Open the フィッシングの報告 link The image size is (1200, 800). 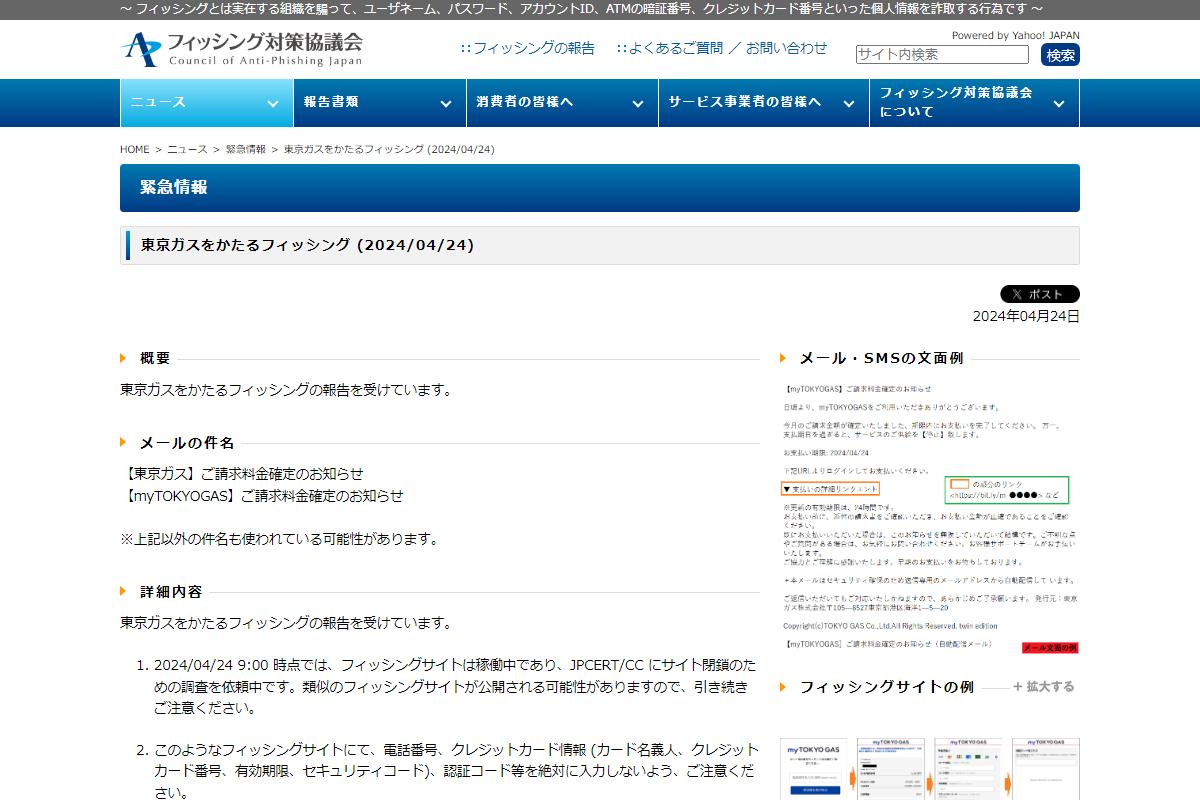[x=533, y=48]
